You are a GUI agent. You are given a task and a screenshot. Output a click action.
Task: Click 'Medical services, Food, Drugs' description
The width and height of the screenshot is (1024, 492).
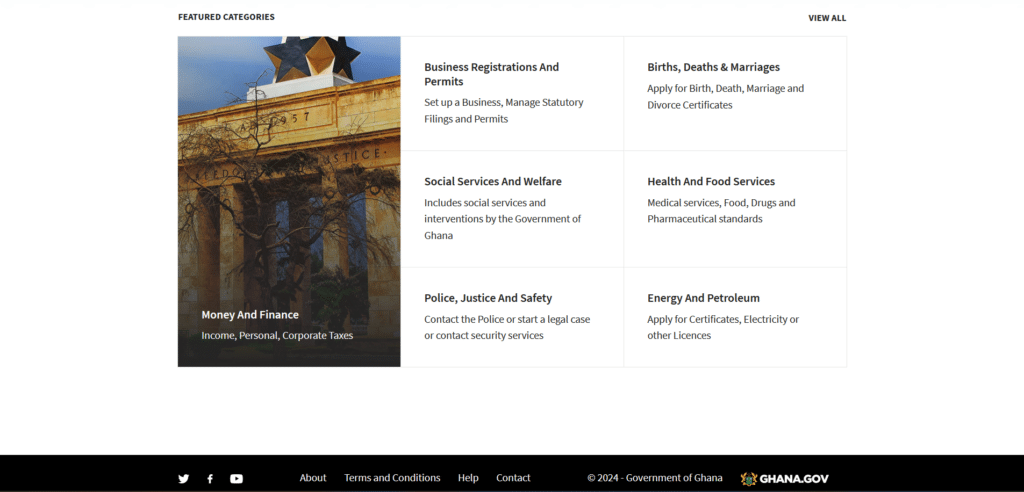[722, 211]
